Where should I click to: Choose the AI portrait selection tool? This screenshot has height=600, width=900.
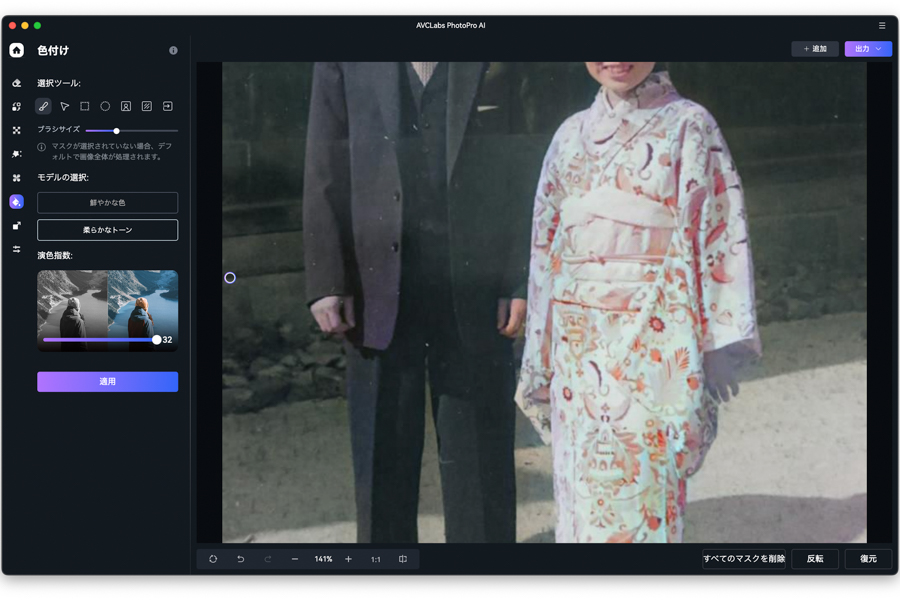tap(125, 106)
